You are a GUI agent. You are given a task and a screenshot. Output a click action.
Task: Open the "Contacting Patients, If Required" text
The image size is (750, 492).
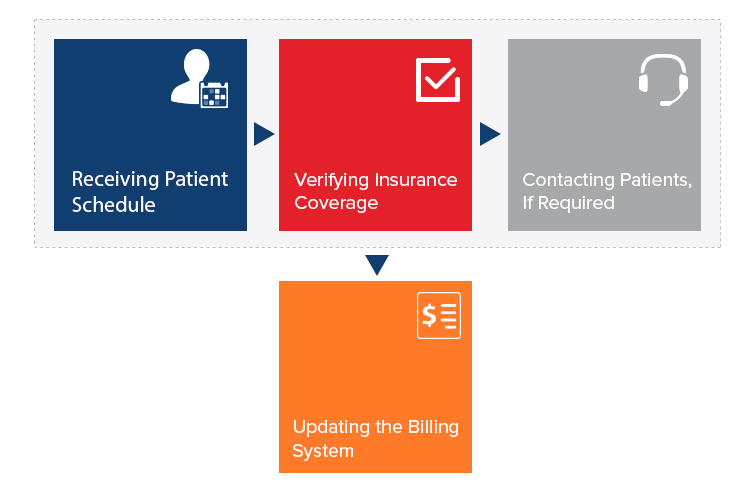(x=607, y=191)
